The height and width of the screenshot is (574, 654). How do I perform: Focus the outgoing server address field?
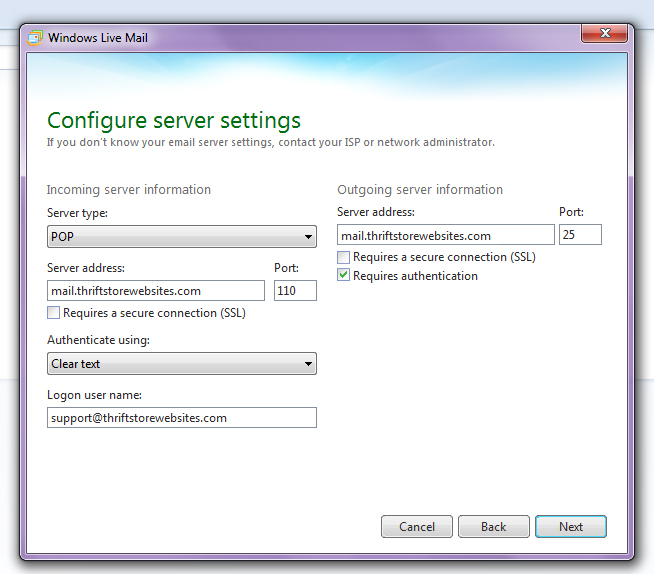tap(446, 235)
